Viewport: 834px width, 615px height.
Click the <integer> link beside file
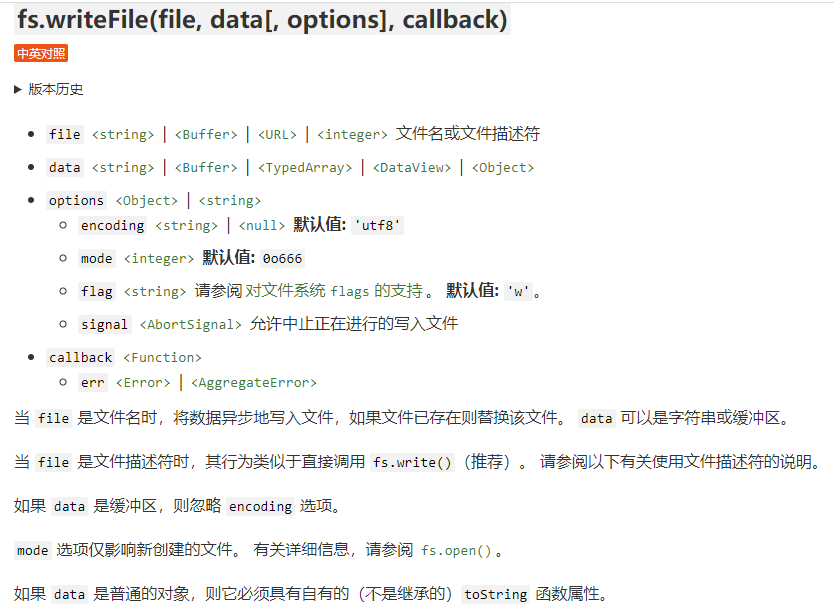tap(352, 134)
